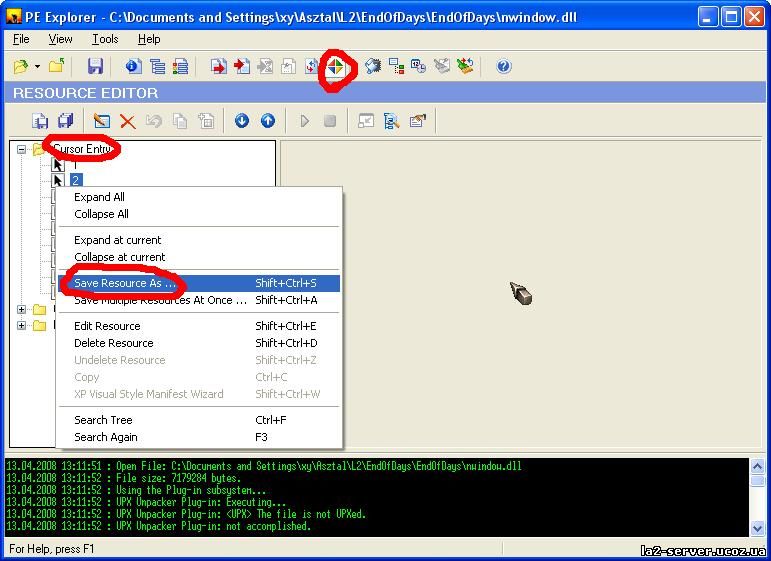Choose Edit Resource in context menu
The width and height of the screenshot is (771, 561).
point(199,326)
